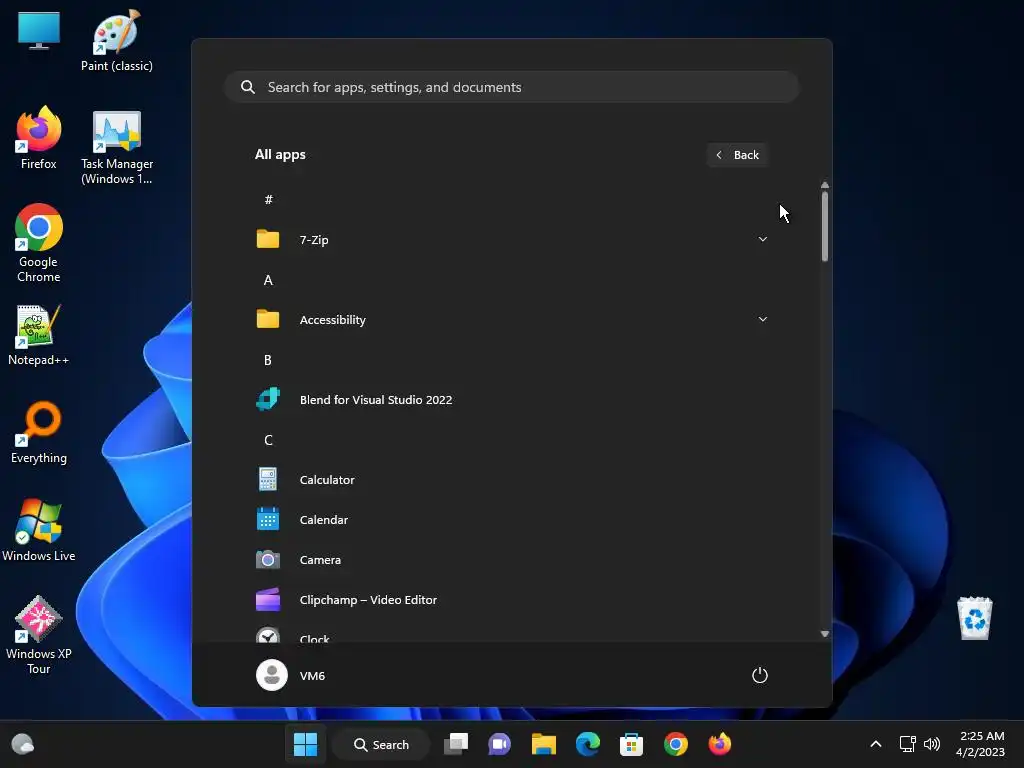The image size is (1024, 768).
Task: Expand the Accessibility folder chevron
Action: [762, 319]
